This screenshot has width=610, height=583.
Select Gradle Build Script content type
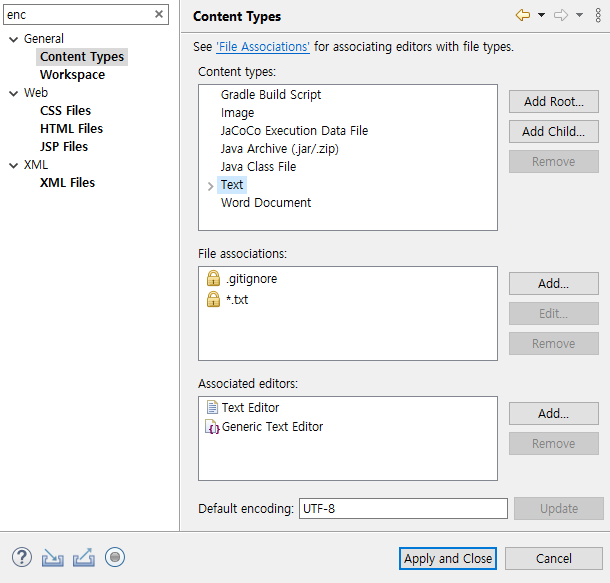click(271, 95)
